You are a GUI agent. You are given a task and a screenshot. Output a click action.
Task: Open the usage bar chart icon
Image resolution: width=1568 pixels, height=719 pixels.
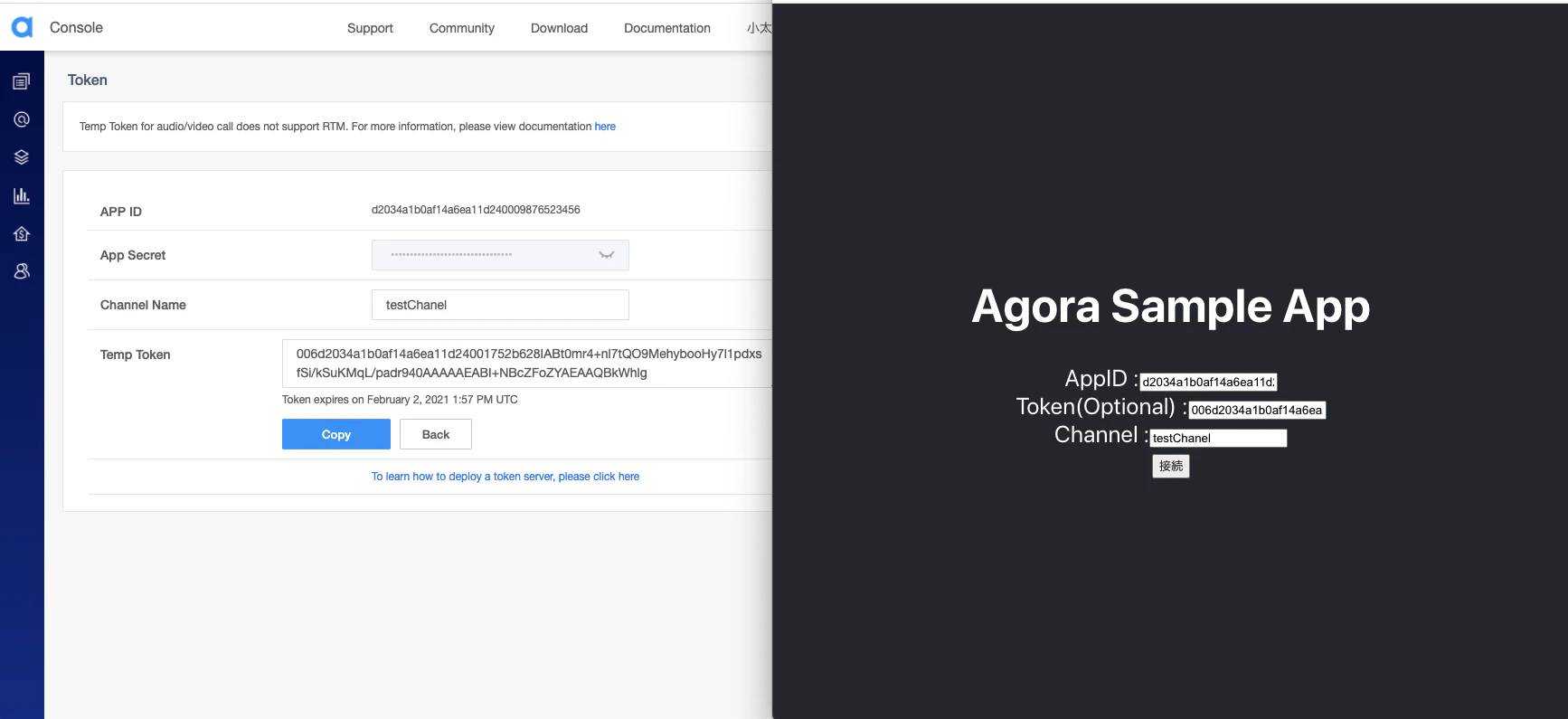click(22, 195)
